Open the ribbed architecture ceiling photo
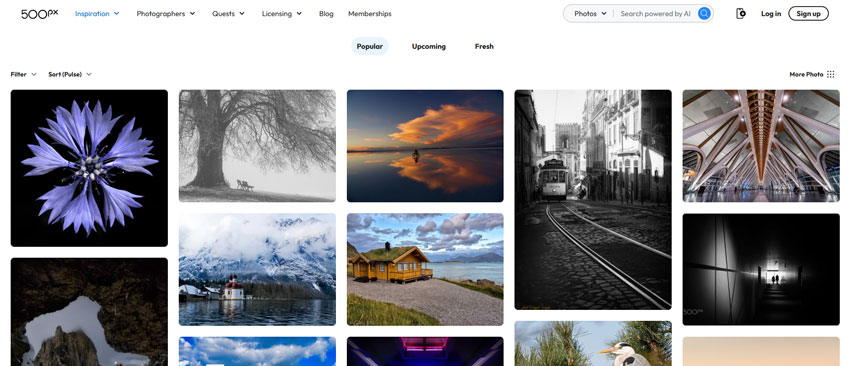This screenshot has width=850, height=366. point(761,146)
